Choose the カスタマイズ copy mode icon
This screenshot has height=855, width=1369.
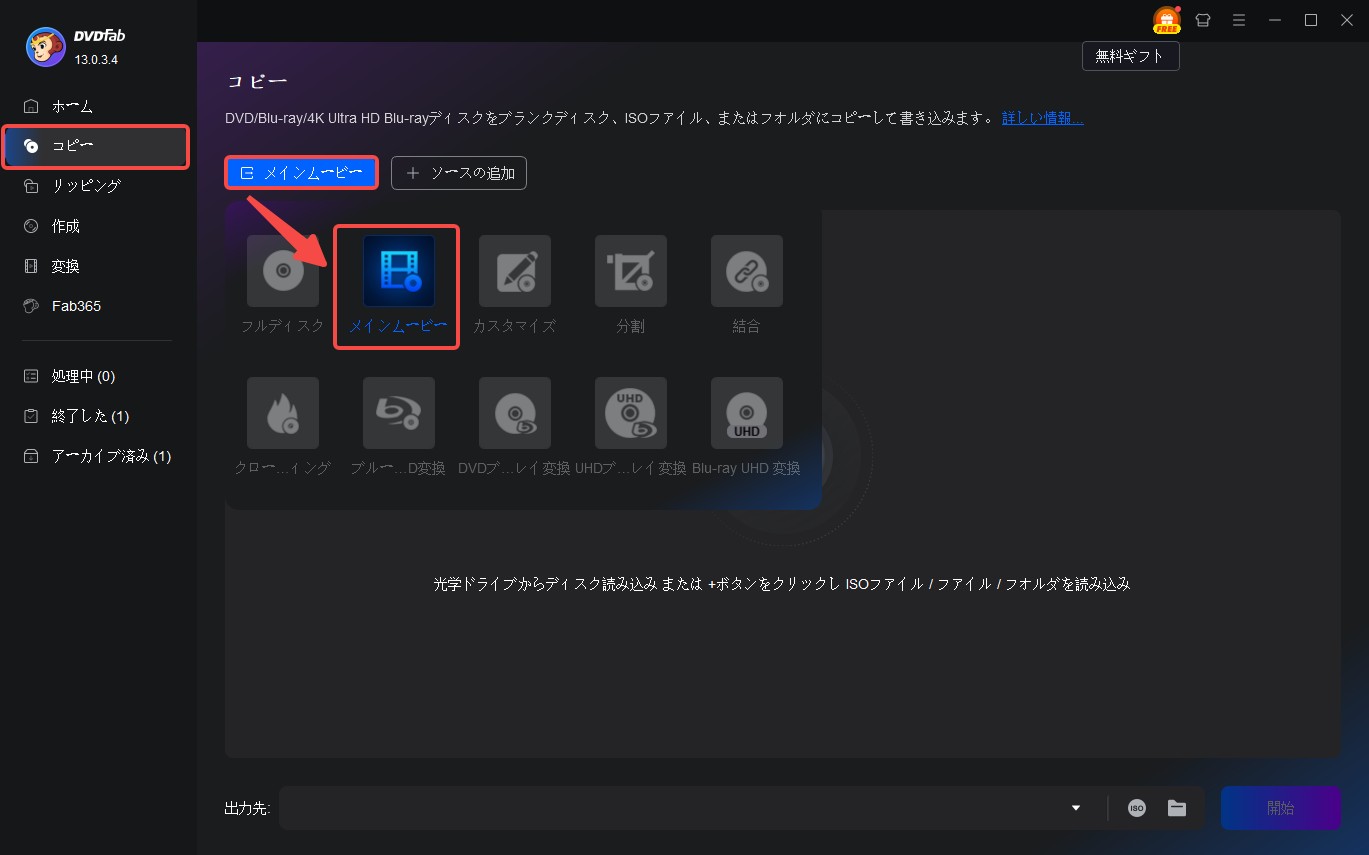(x=515, y=271)
